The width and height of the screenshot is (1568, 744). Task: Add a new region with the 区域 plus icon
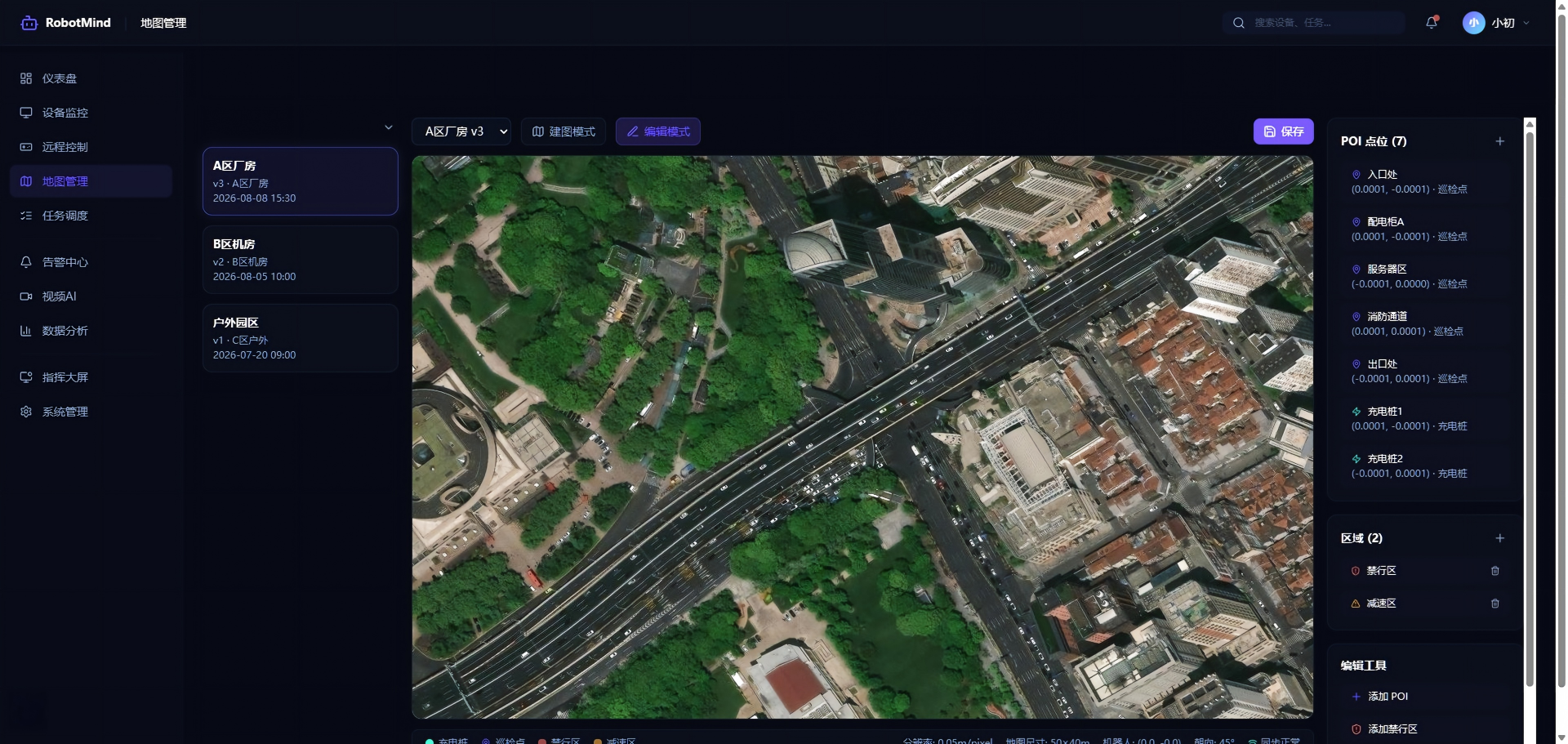pyautogui.click(x=1500, y=538)
